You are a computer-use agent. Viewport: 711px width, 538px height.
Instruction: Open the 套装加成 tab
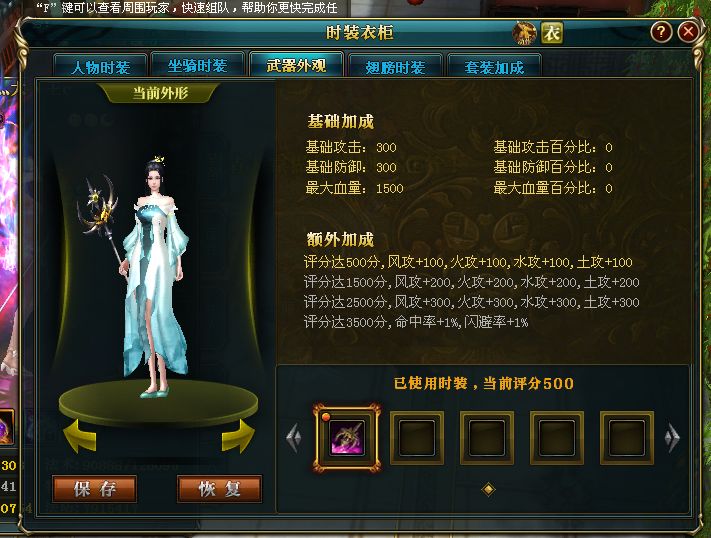tap(494, 66)
